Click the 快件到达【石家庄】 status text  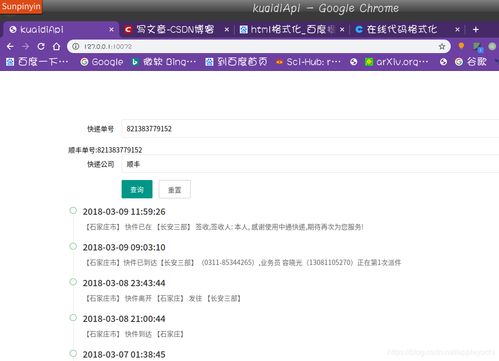[135, 334]
